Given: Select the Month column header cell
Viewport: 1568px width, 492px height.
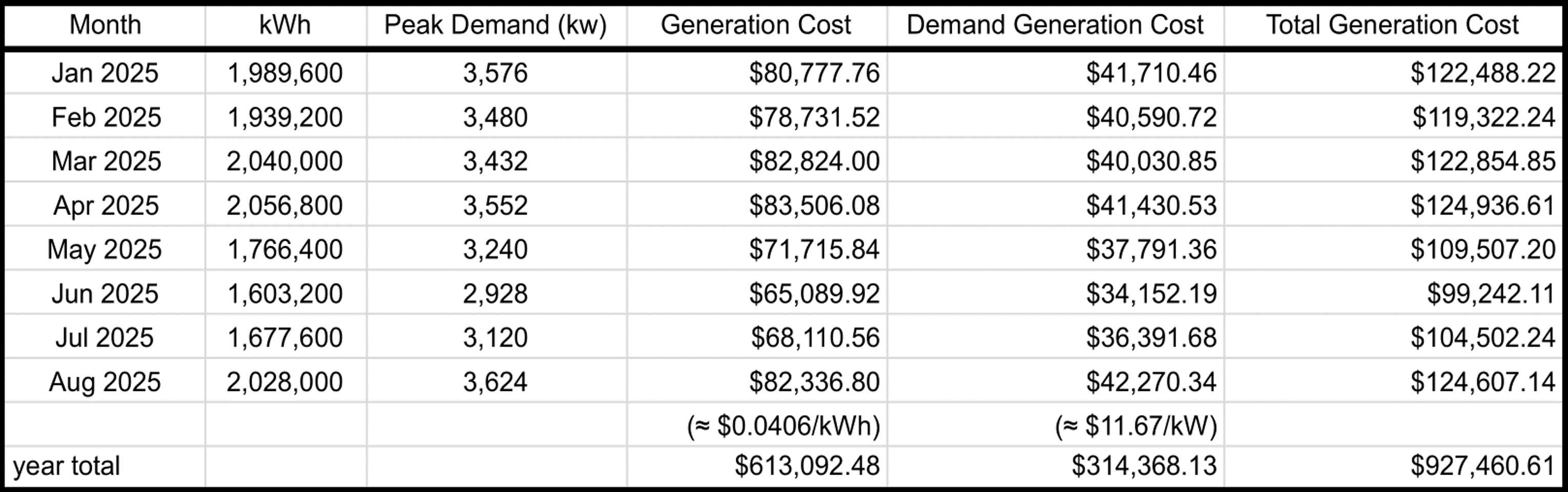Looking at the screenshot, I should point(105,25).
